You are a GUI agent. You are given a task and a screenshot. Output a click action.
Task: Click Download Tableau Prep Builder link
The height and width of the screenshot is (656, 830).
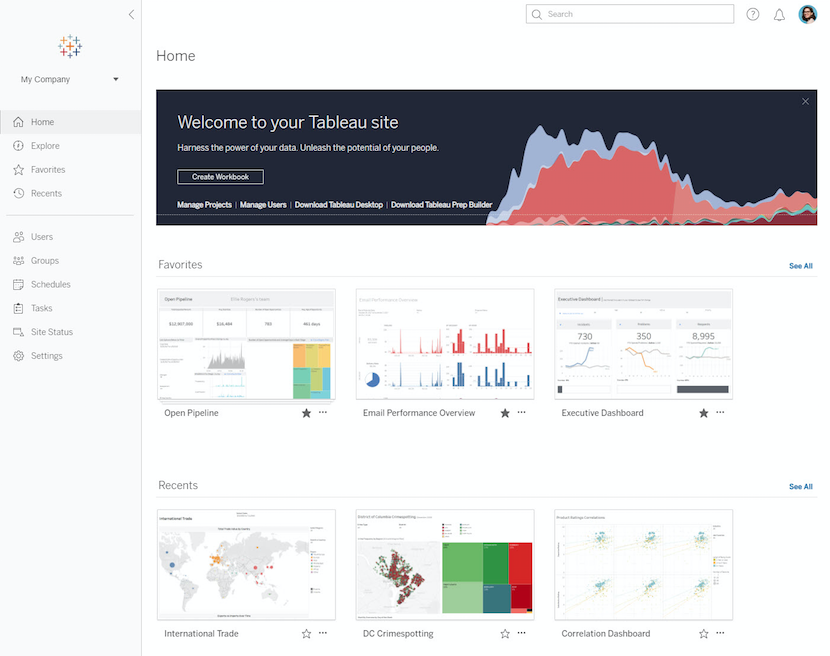pos(441,205)
